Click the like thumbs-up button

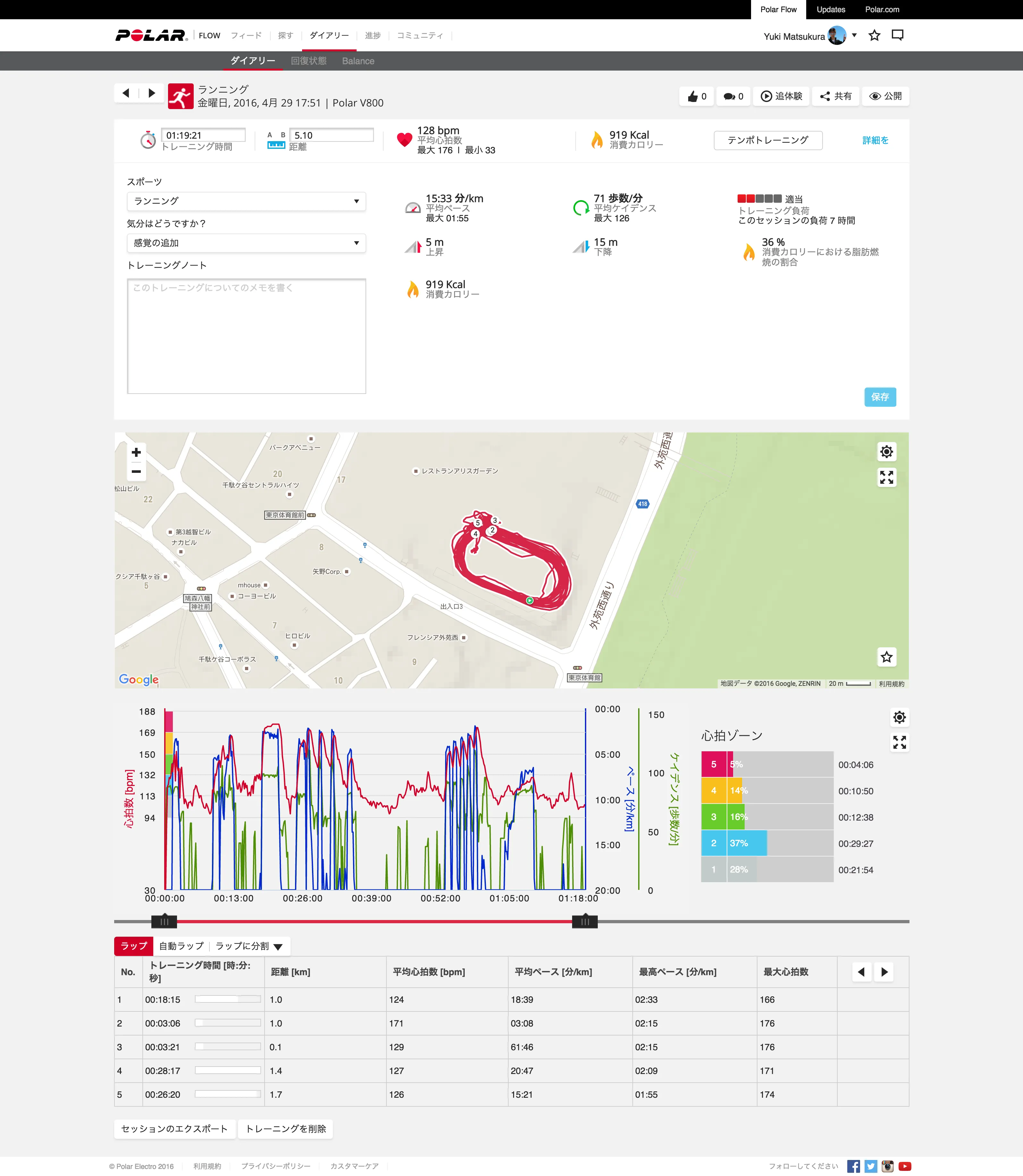[697, 97]
